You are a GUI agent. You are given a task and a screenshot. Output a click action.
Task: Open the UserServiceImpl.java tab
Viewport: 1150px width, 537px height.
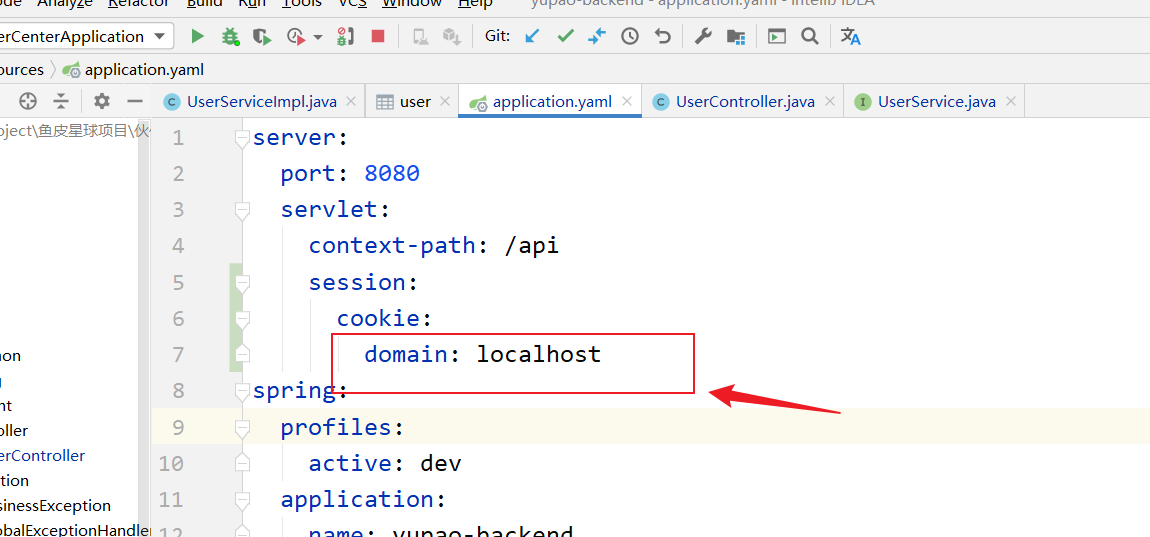(x=261, y=102)
